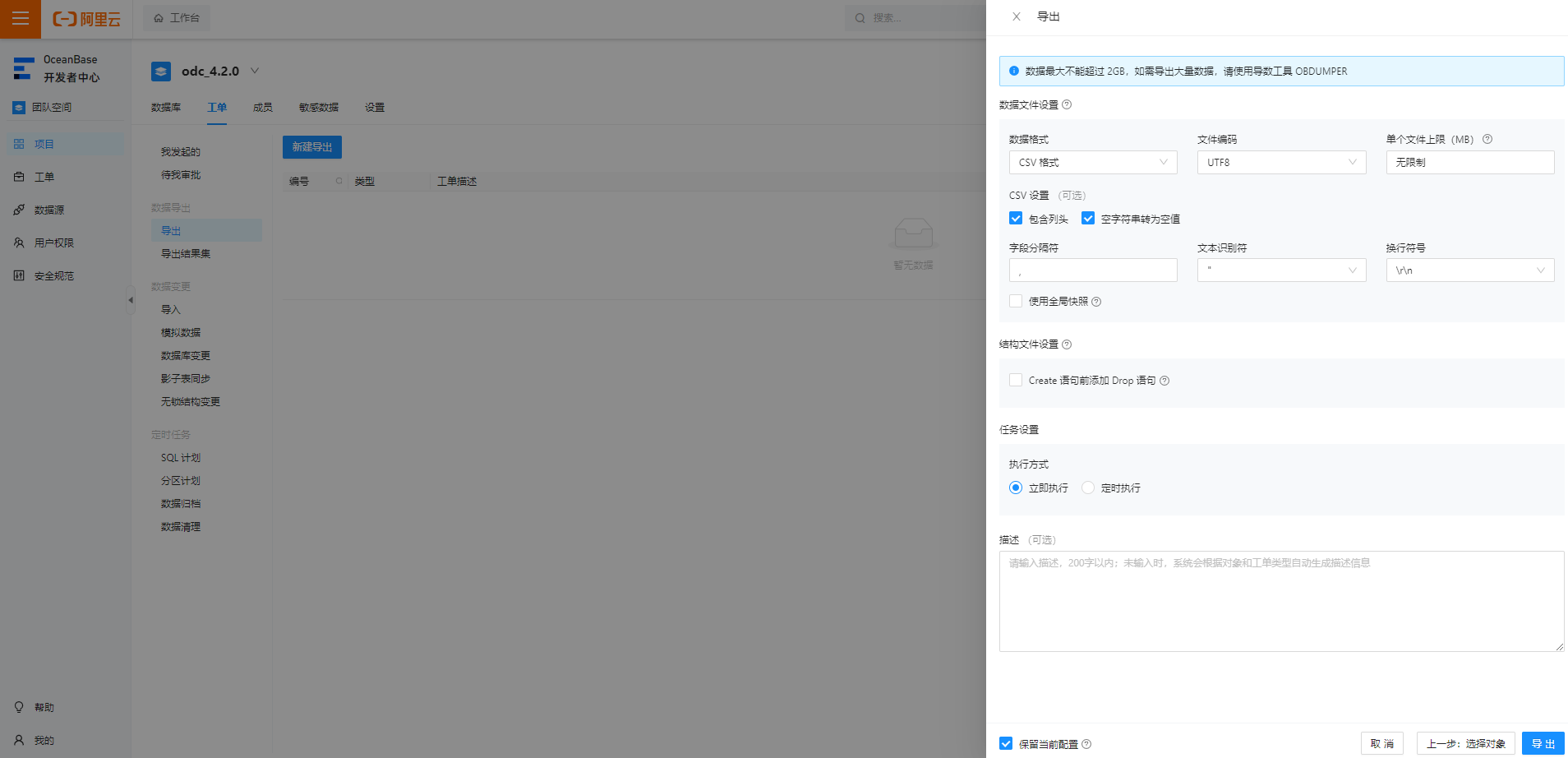
Task: Select 导入 in the ticket menu
Action: (x=171, y=310)
